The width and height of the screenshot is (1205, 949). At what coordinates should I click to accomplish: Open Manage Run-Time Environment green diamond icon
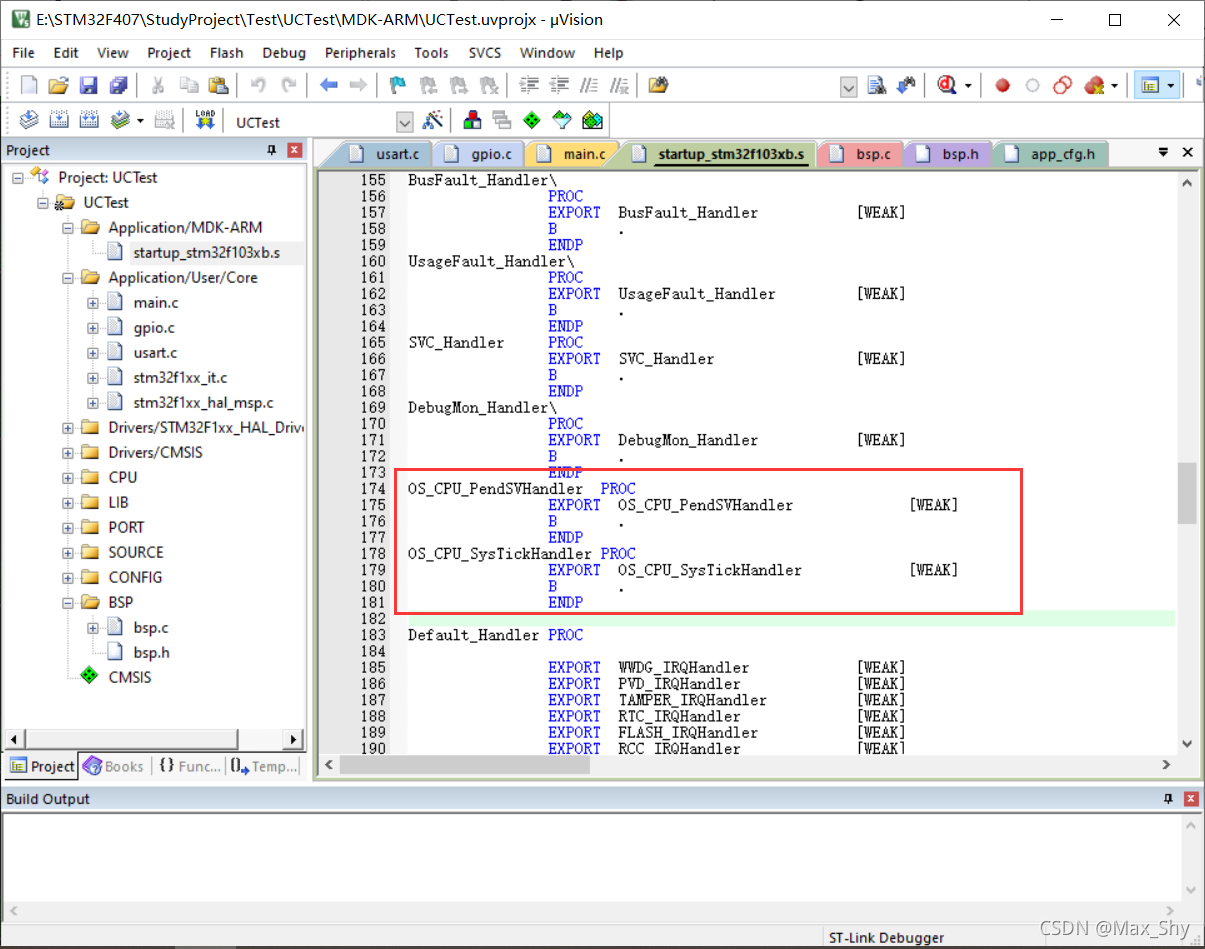532,121
